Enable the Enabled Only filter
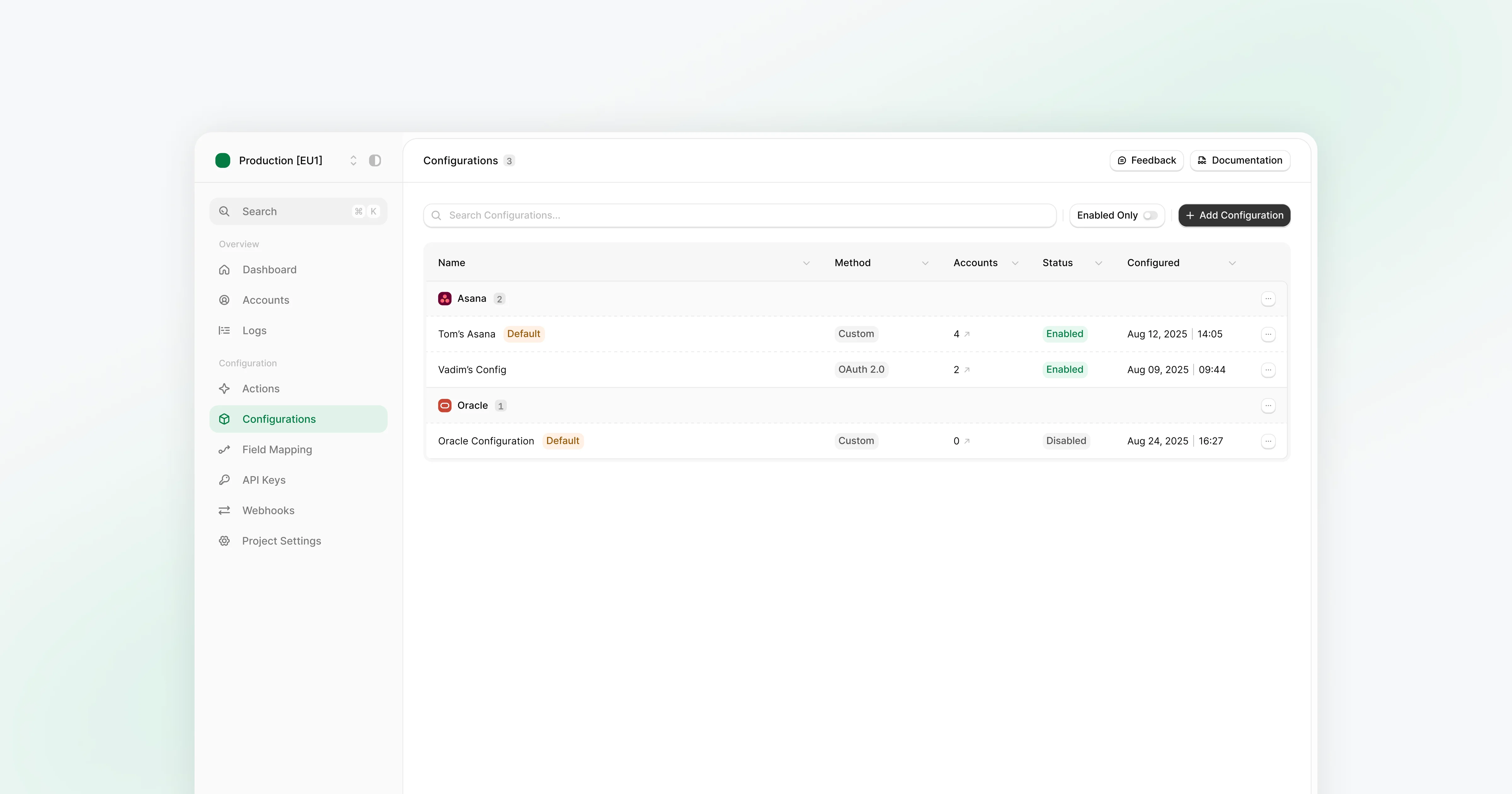Image resolution: width=1512 pixels, height=794 pixels. [x=1150, y=215]
